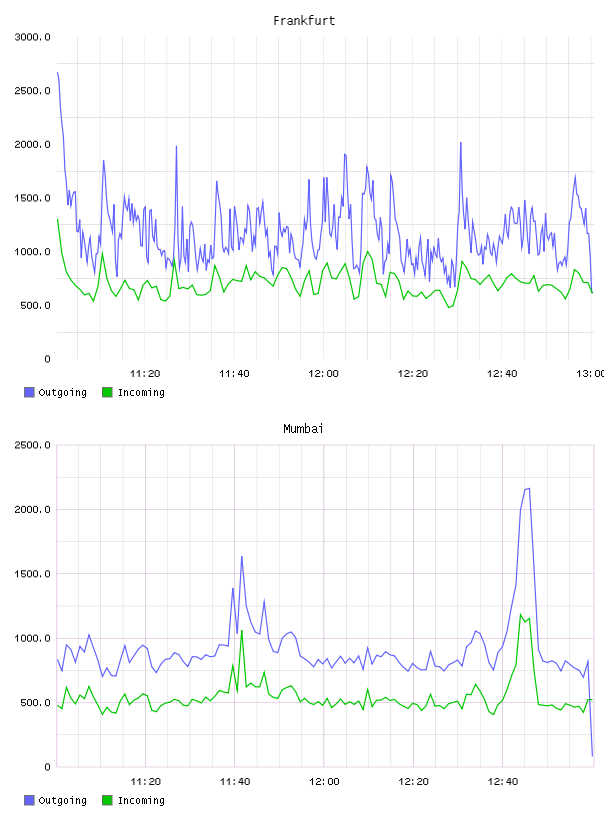The image size is (608, 816).
Task: Click Mumbai's 12:00 time axis label
Action: [x=324, y=782]
